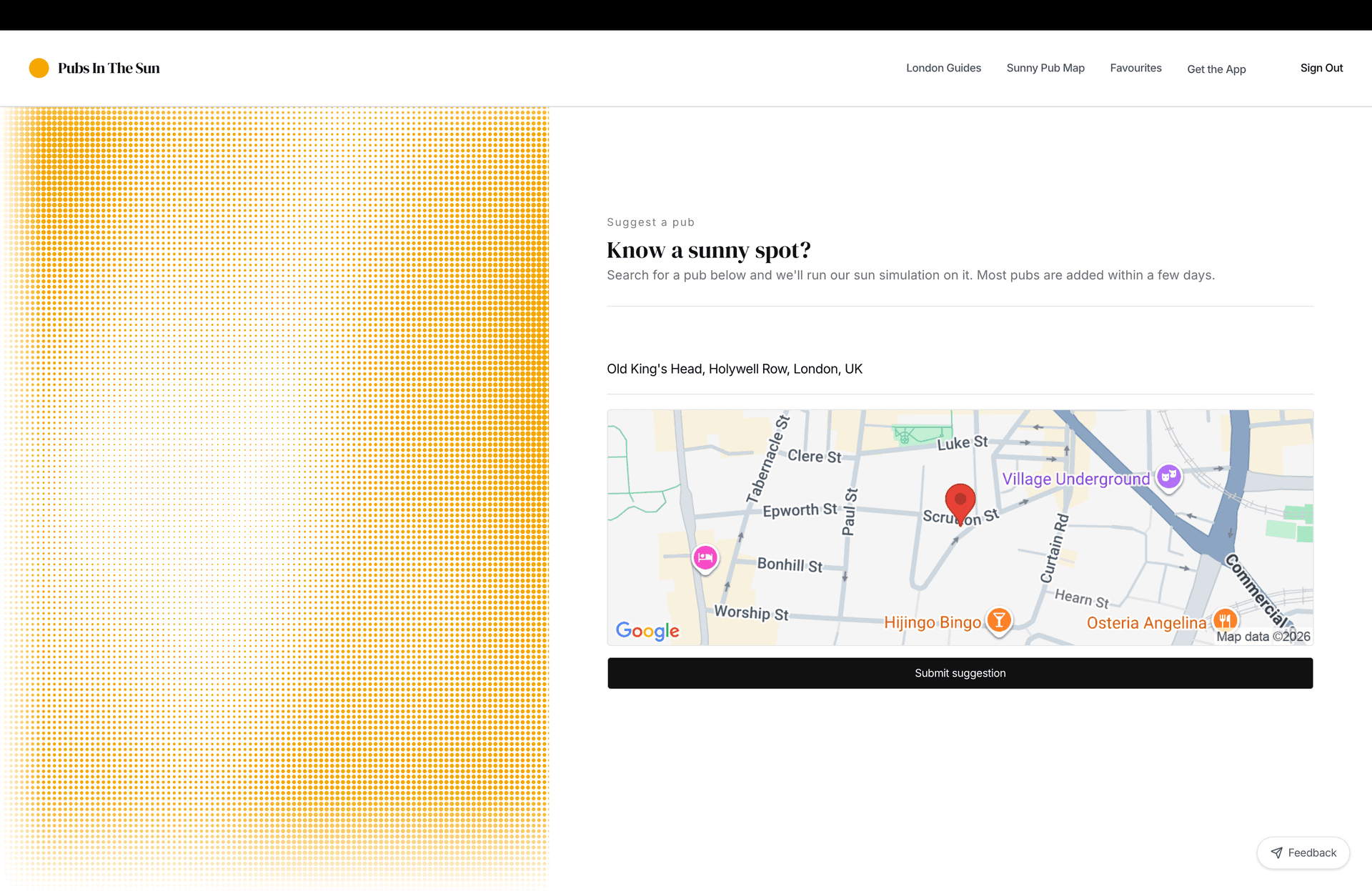
Task: Click the Luke St area of the map
Action: [961, 442]
